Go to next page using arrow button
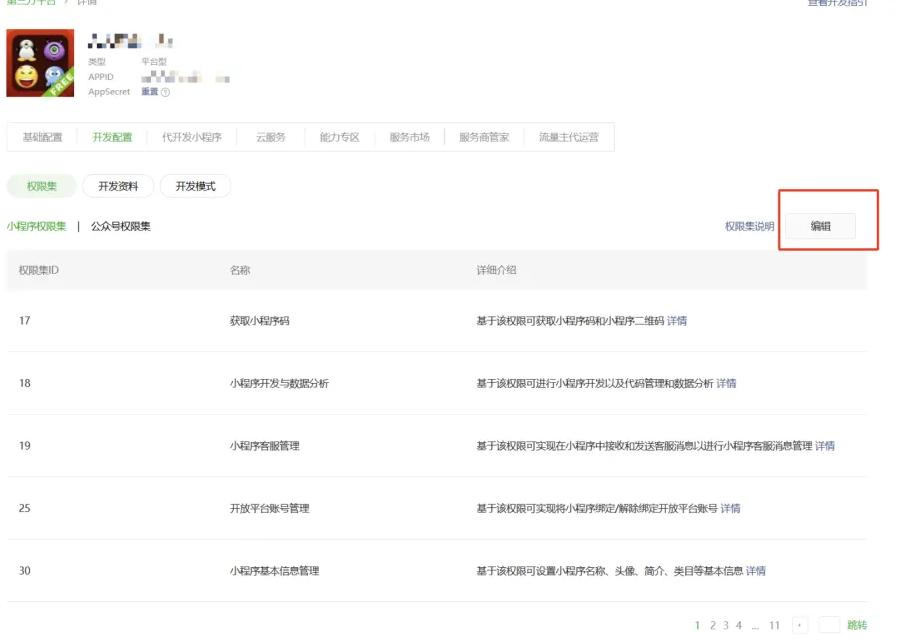The image size is (915, 640). click(800, 625)
